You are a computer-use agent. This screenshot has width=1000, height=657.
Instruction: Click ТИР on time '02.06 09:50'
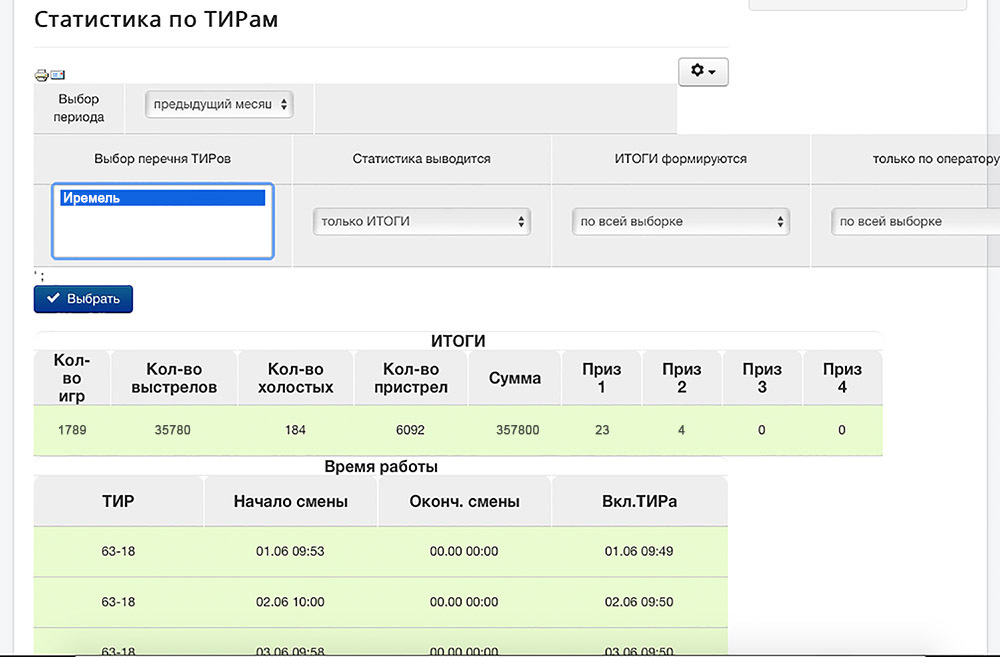click(x=639, y=602)
